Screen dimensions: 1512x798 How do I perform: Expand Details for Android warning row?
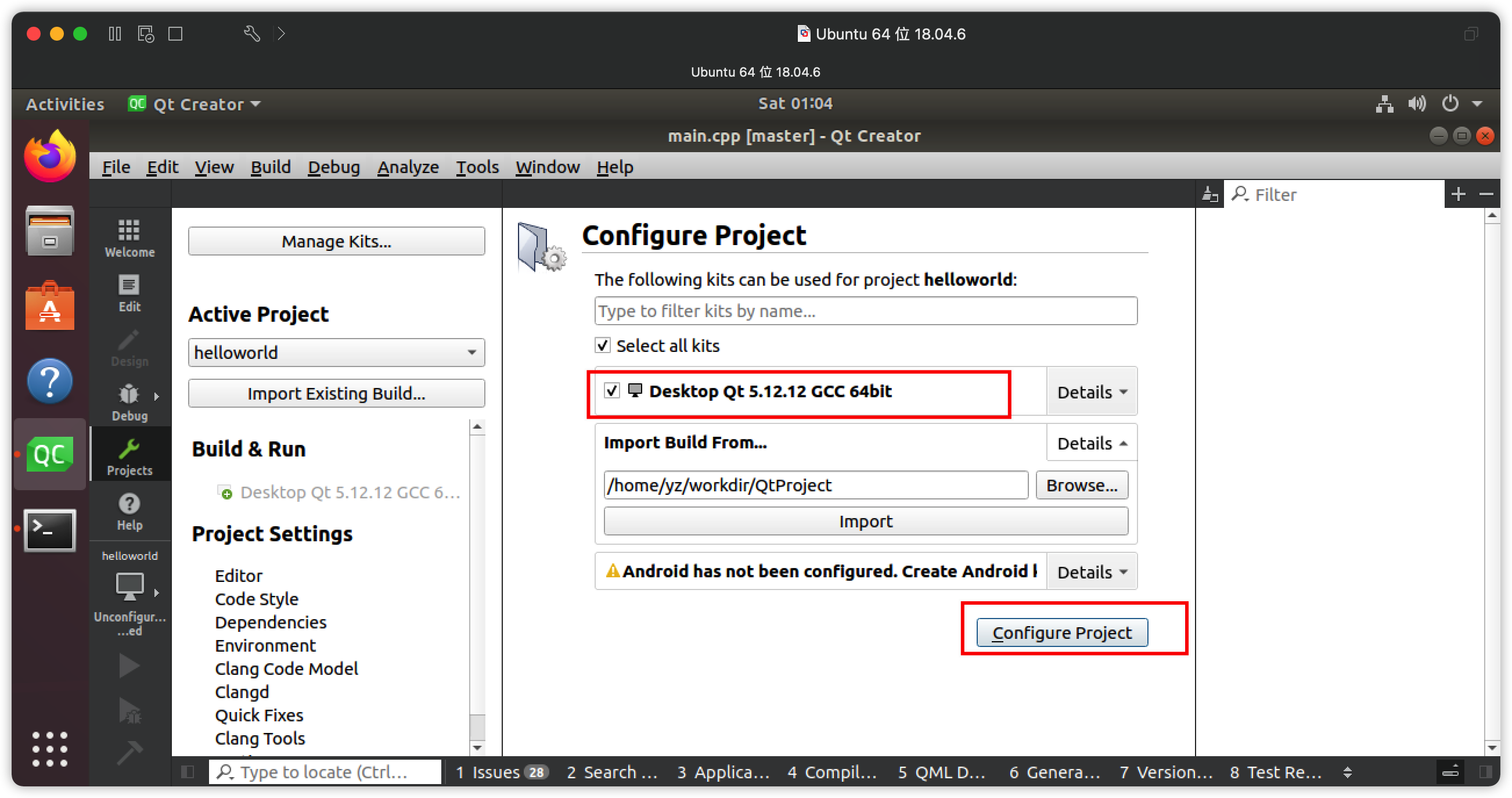point(1091,571)
